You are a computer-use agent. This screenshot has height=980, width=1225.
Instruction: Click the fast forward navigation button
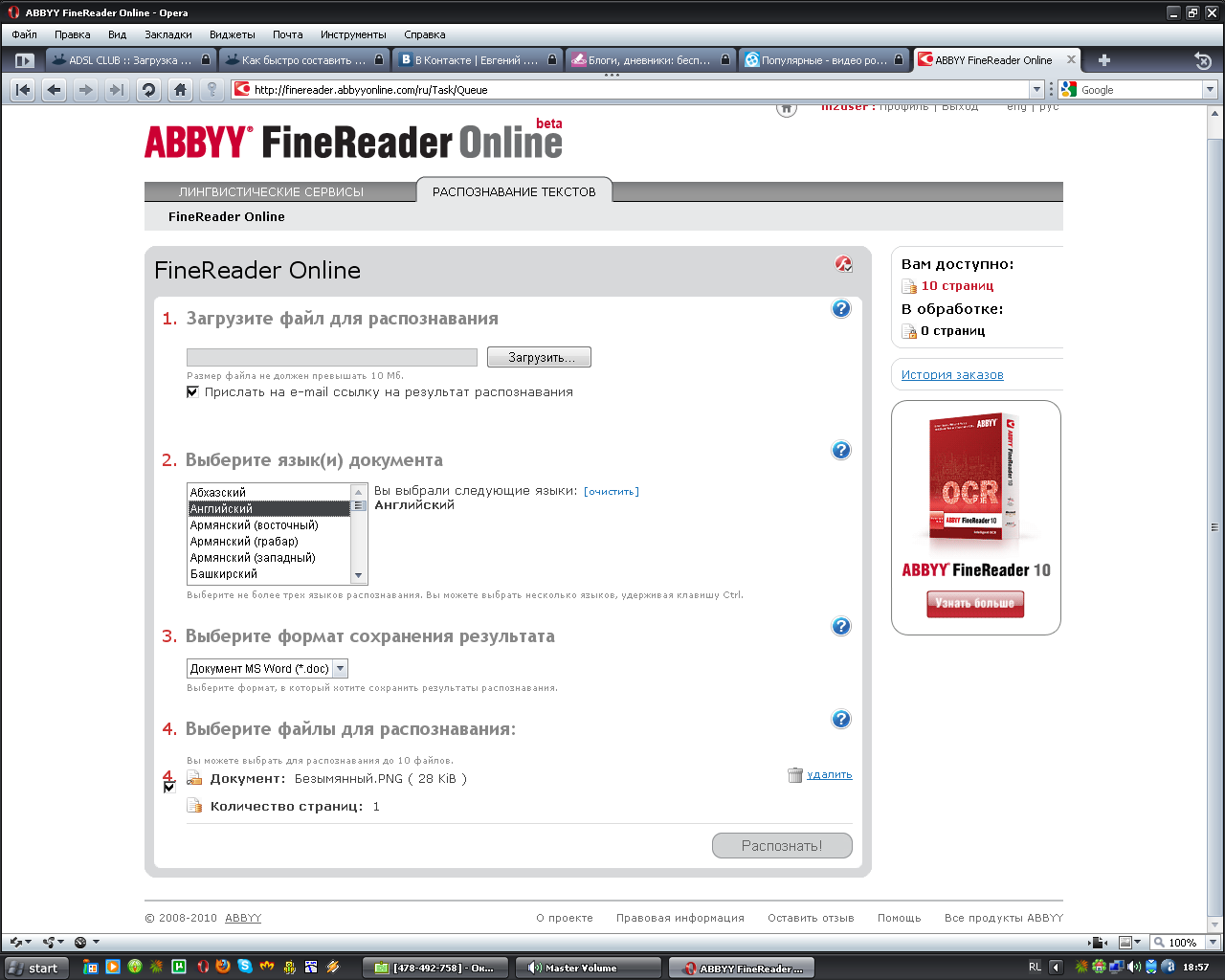point(117,90)
